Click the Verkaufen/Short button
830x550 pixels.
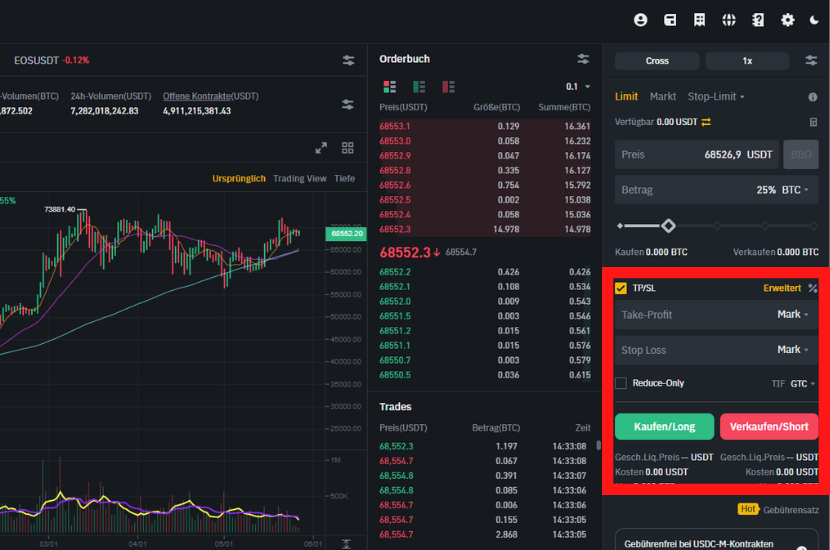pos(768,427)
